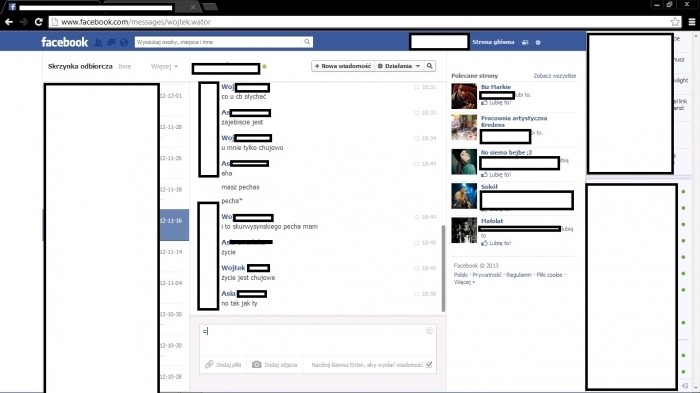
Task: Click the Nowa wiadomość button
Action: tap(343, 66)
